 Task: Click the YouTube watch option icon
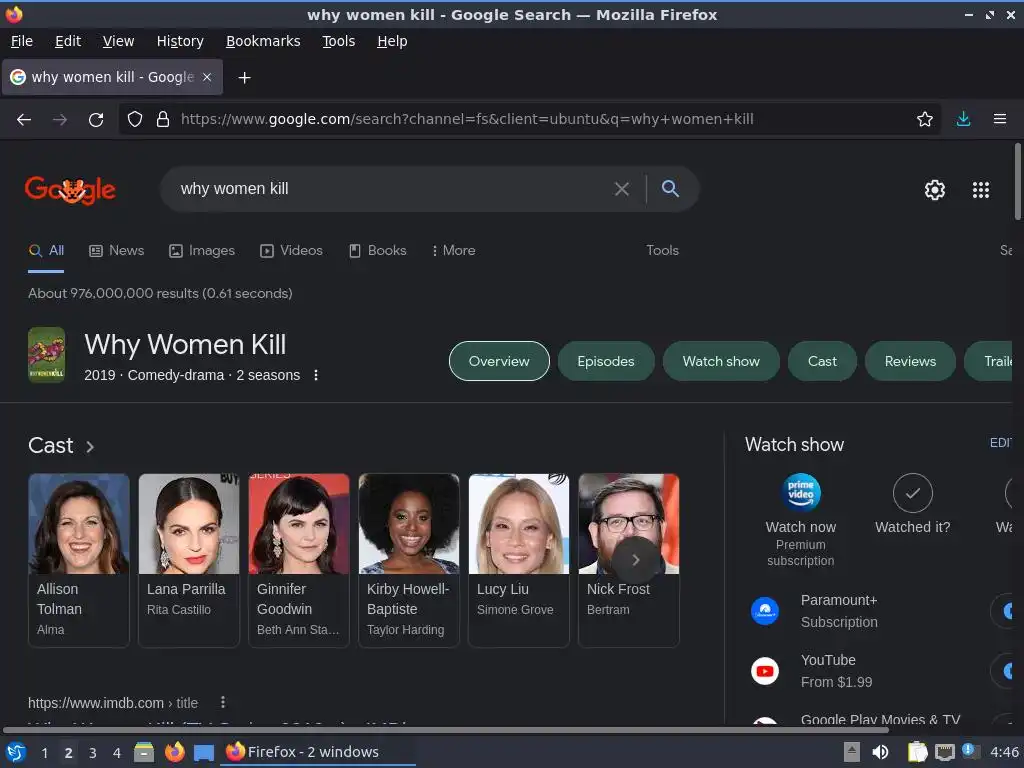[x=765, y=671]
